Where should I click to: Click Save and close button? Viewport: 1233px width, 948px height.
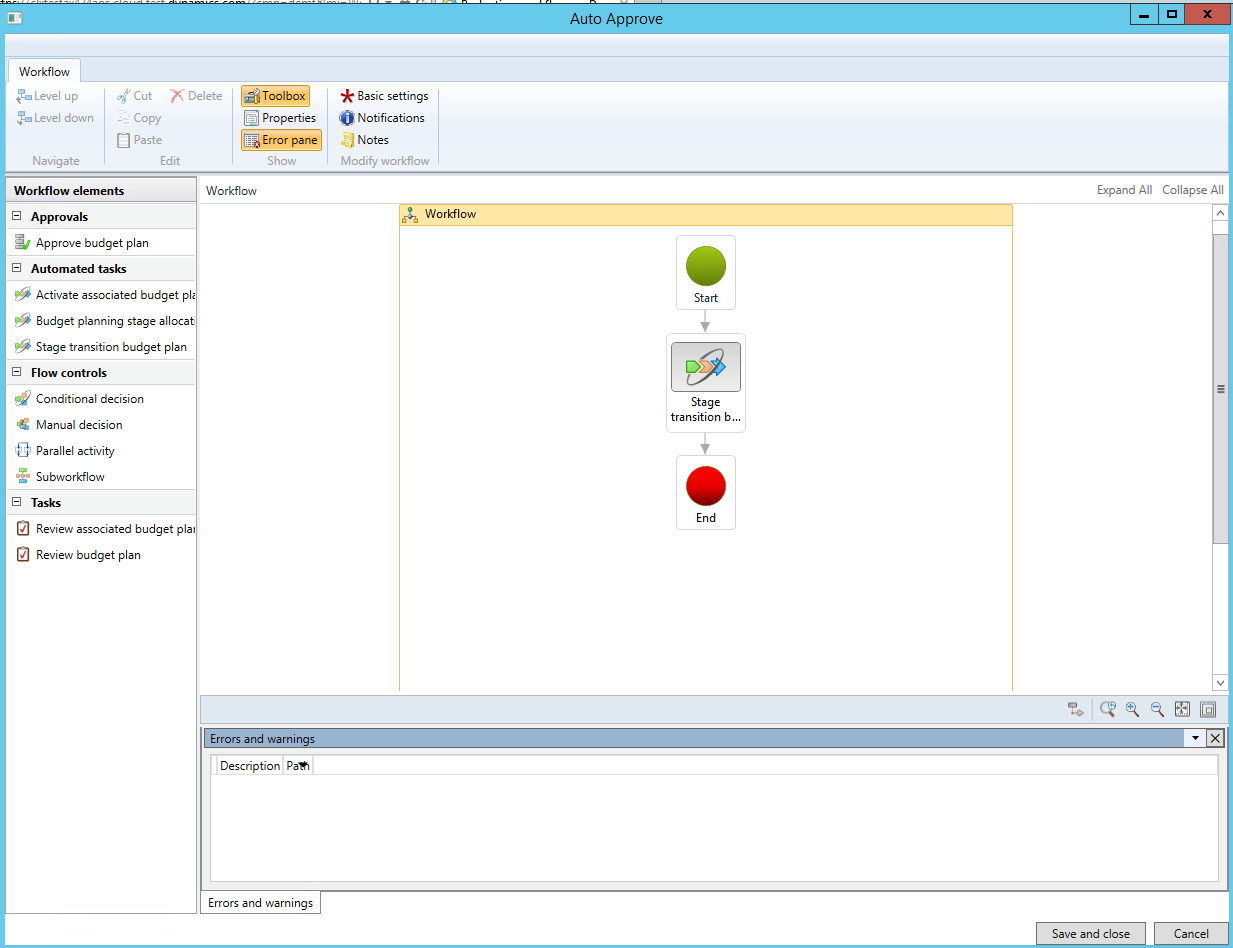(1091, 934)
